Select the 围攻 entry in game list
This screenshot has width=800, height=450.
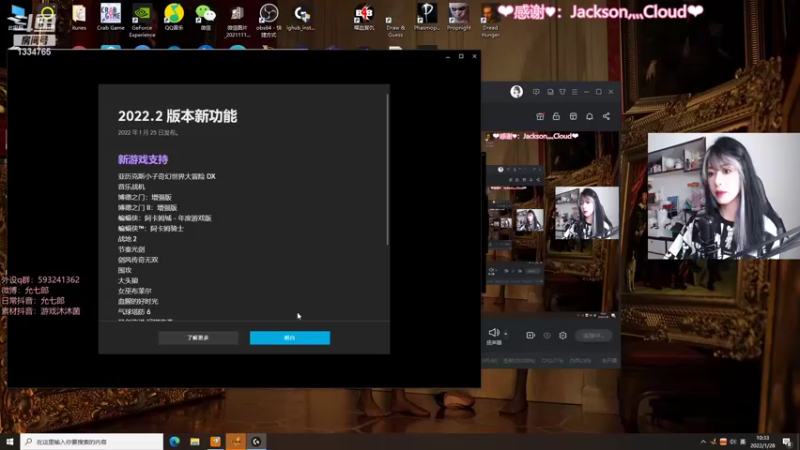[x=124, y=270]
